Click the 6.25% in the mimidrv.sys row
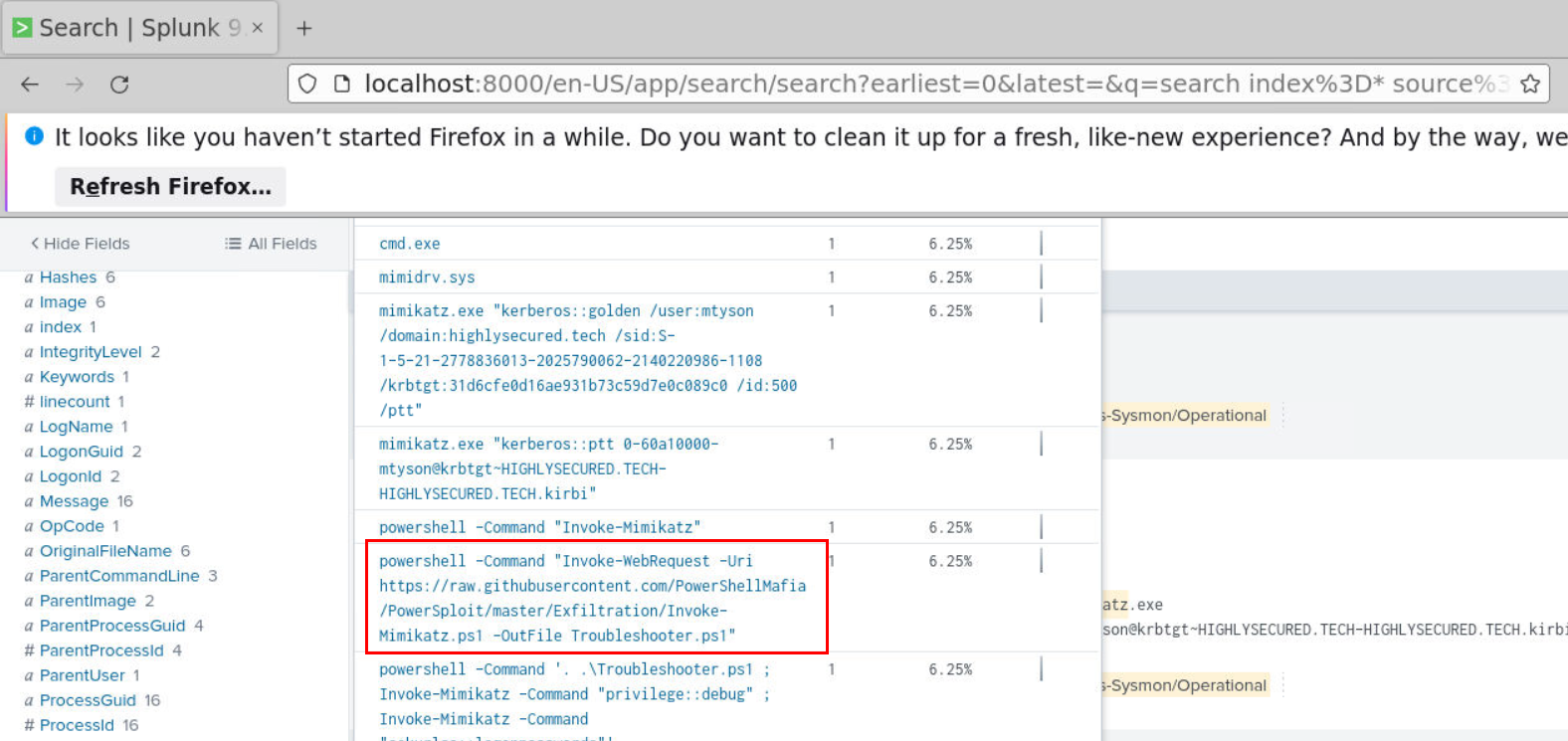1568x741 pixels. point(950,278)
